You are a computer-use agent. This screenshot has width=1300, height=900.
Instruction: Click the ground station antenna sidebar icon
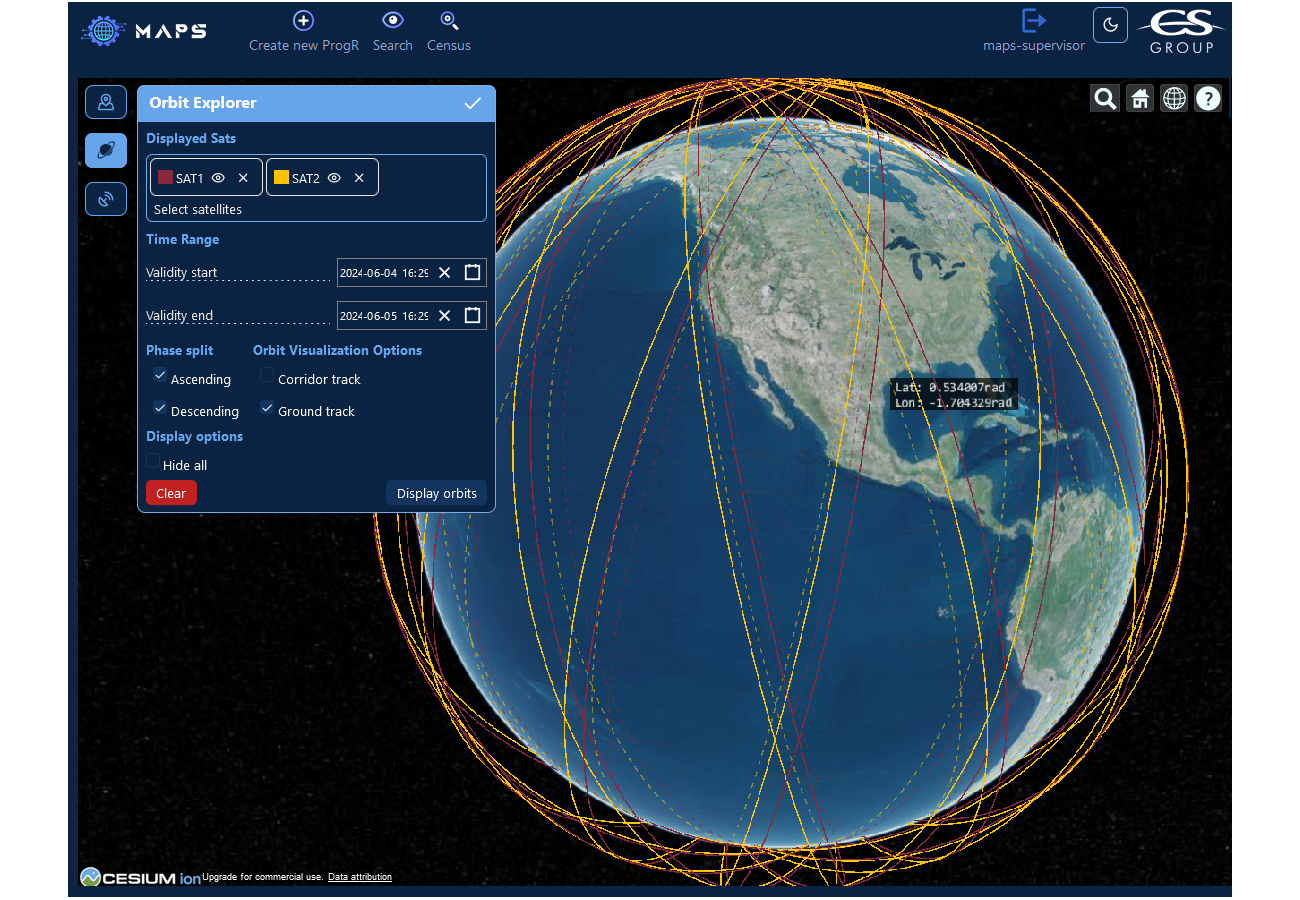106,199
